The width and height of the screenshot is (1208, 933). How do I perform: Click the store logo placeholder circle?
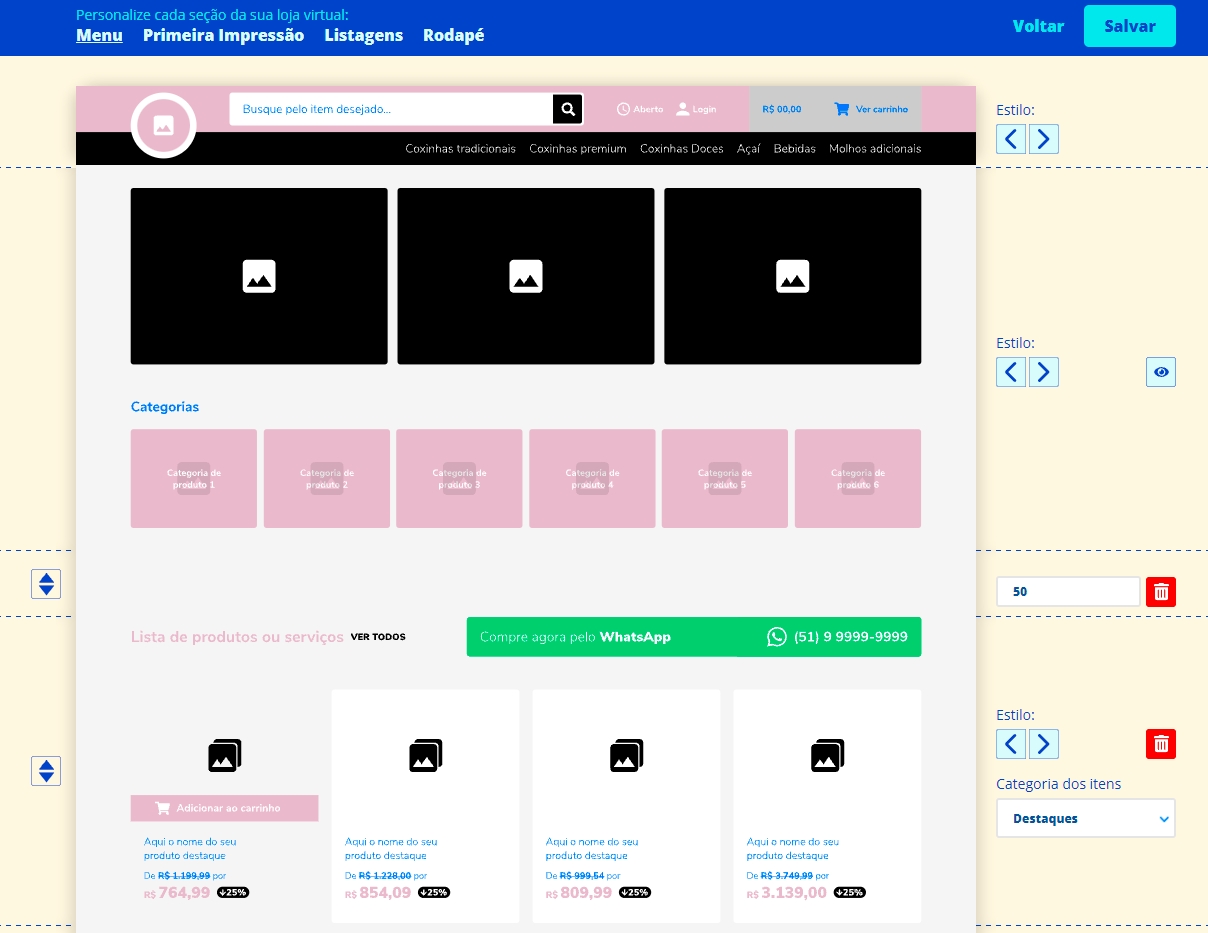[x=163, y=126]
